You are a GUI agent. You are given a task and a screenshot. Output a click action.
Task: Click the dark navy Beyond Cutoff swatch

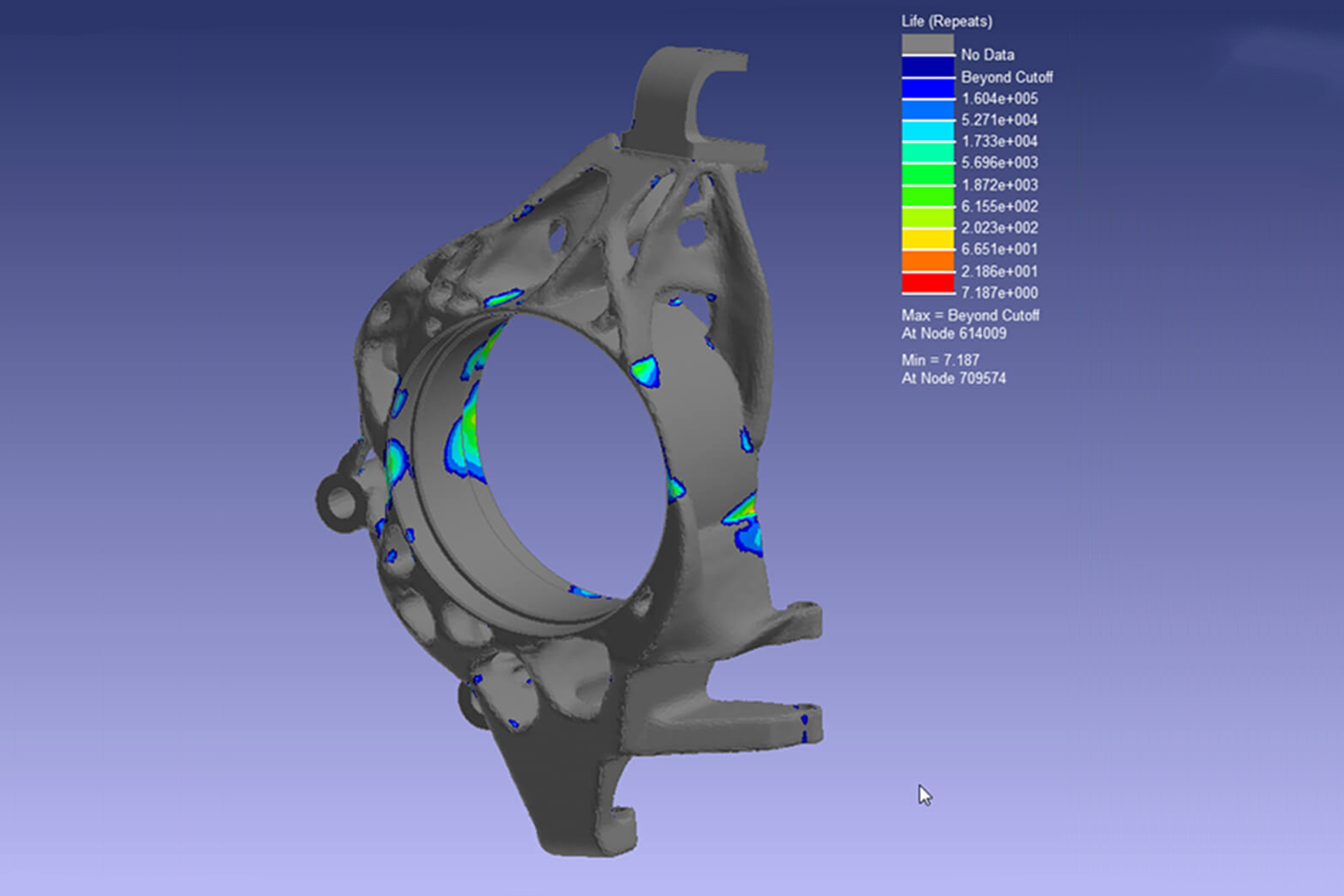click(x=927, y=66)
